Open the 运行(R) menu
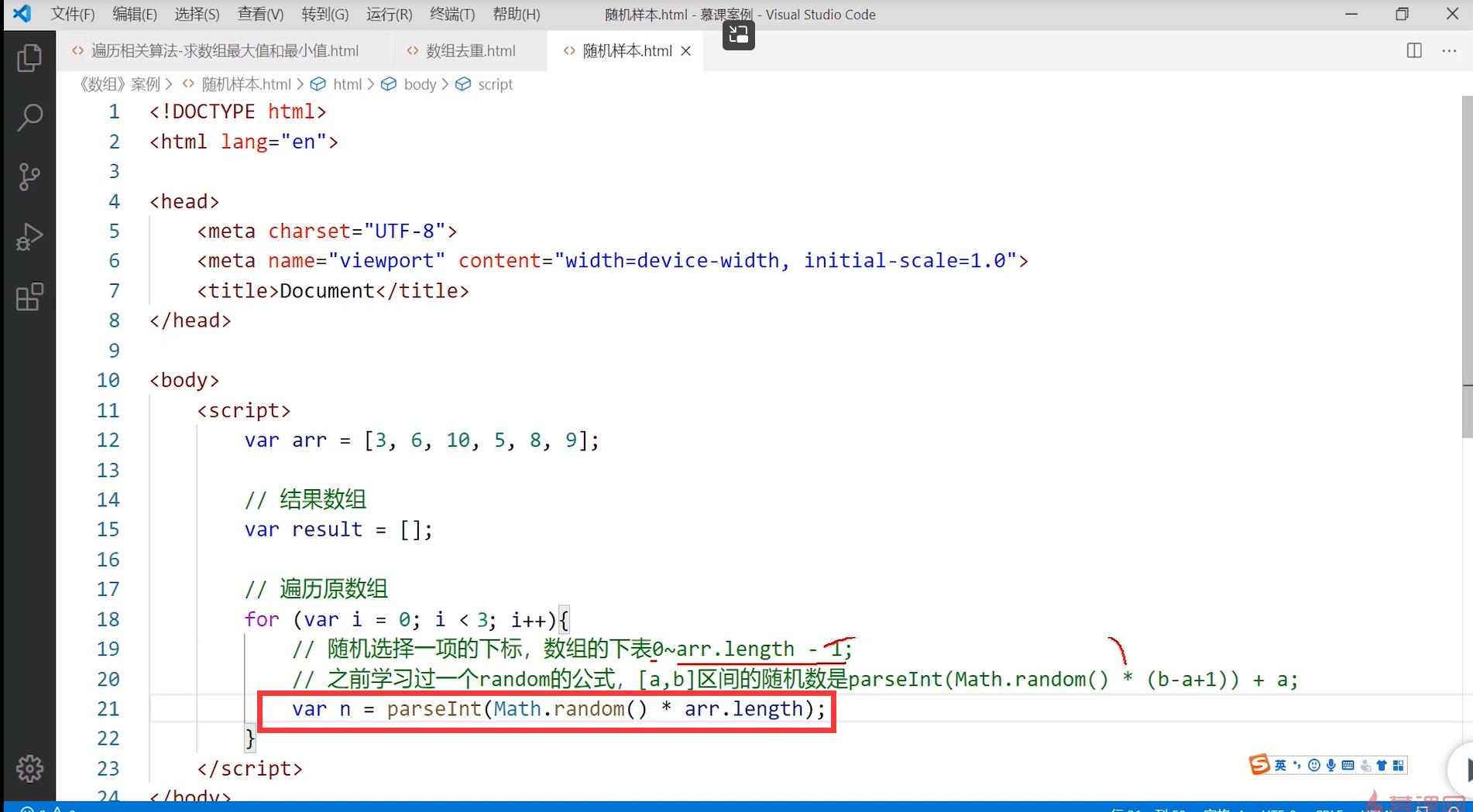 389,14
